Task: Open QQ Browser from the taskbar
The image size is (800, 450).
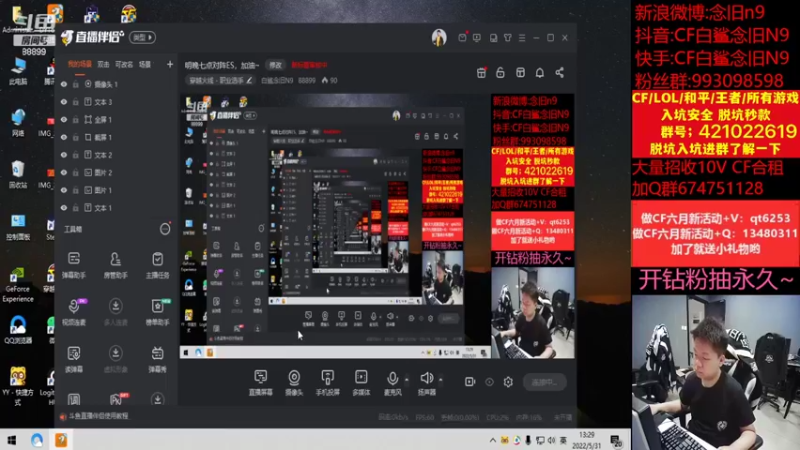Action: pyautogui.click(x=37, y=440)
